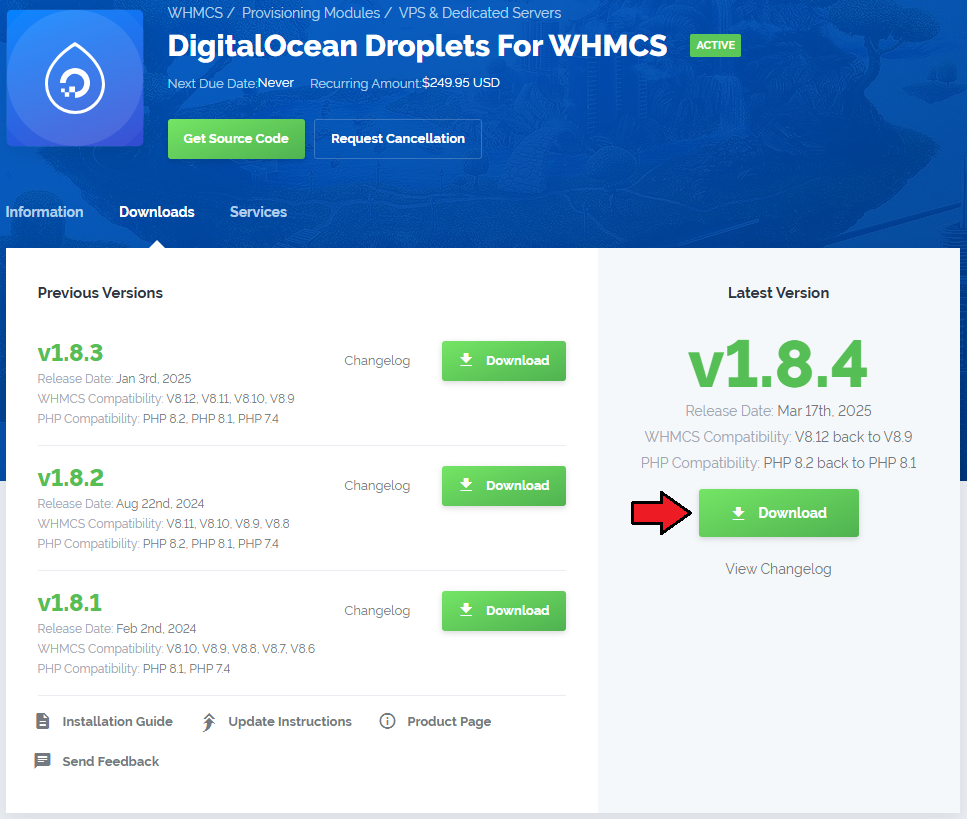Click View Changelog under latest version
This screenshot has width=967, height=819.
778,569
